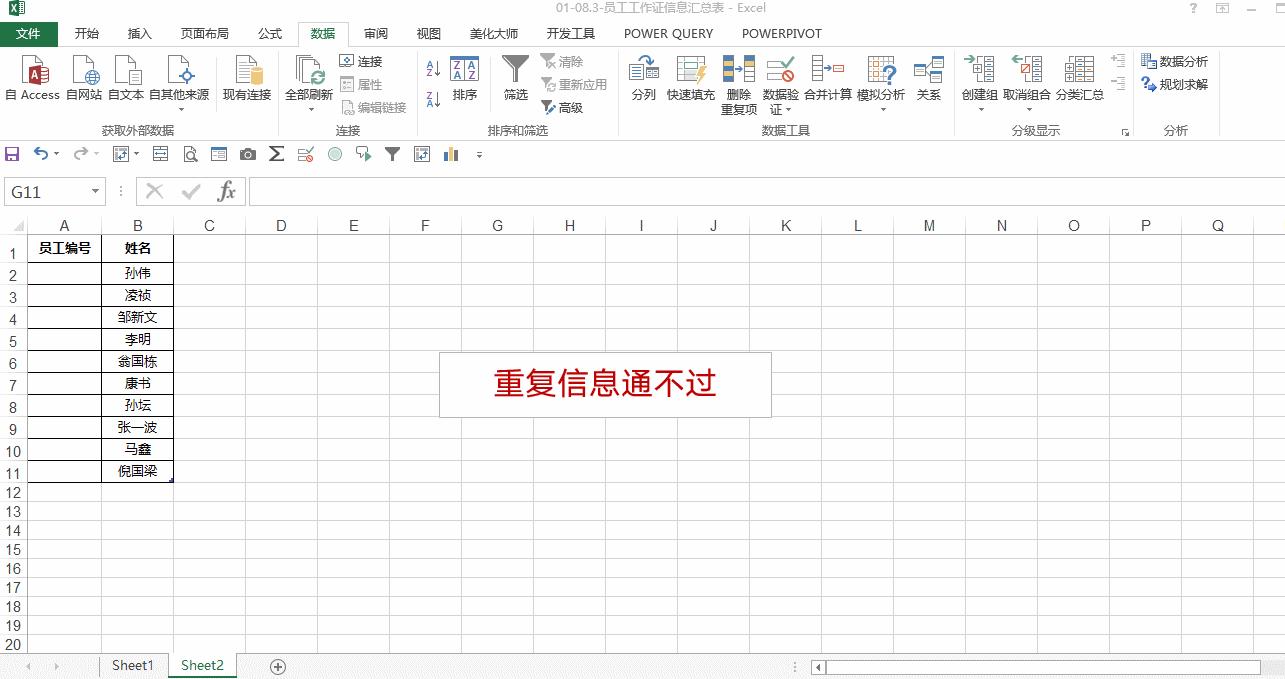Click the From Text (自文本) icon

pos(126,71)
